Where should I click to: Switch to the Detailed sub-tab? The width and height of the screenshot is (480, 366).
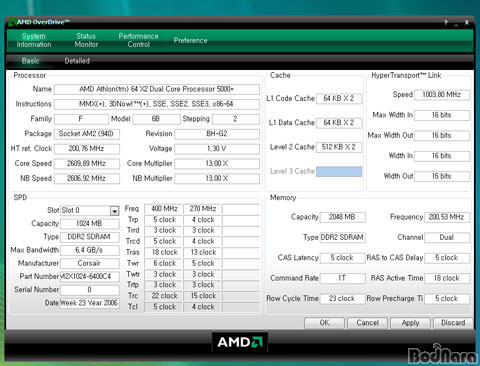[x=77, y=61]
